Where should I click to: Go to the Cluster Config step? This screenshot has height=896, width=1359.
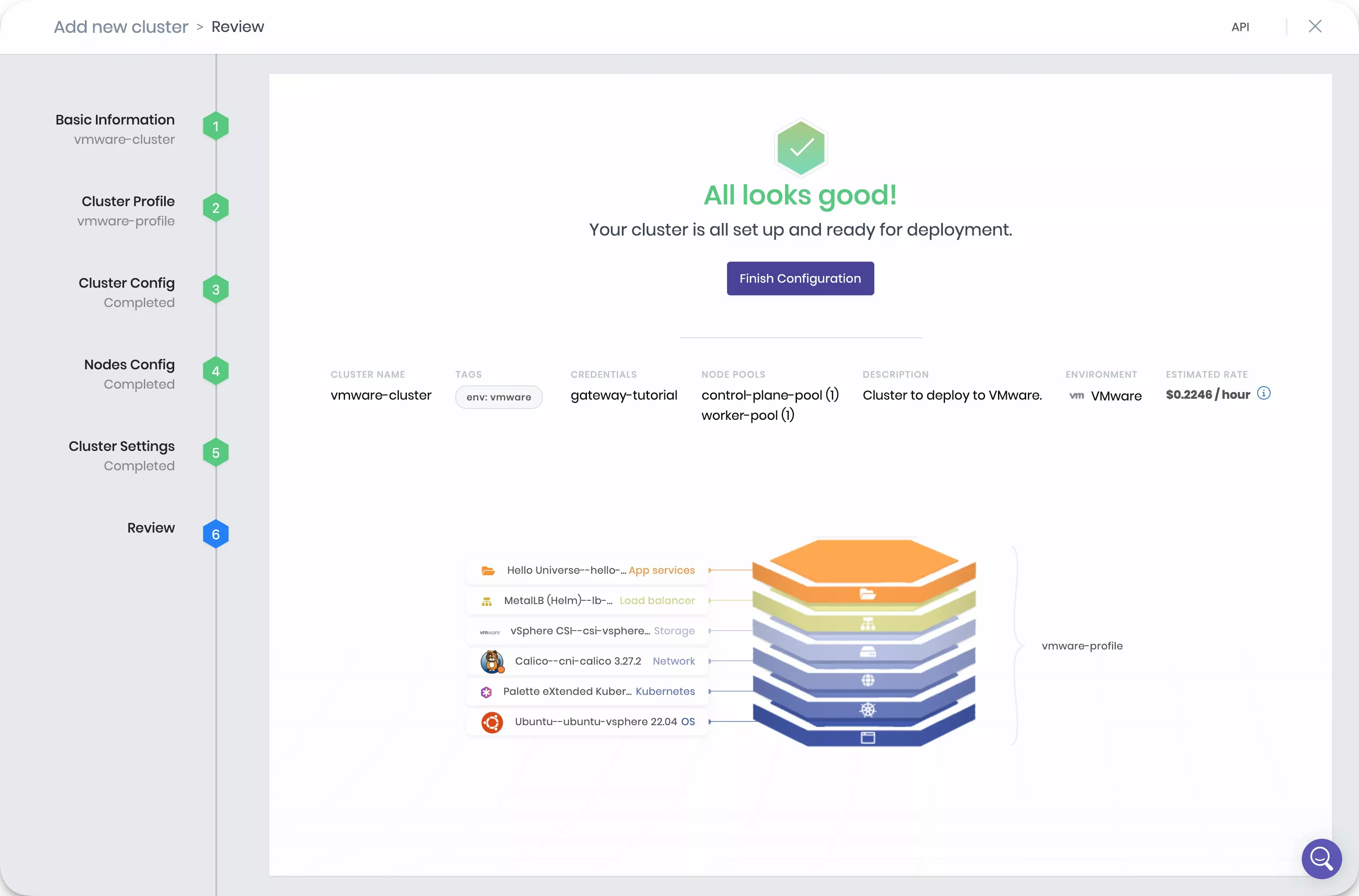point(126,283)
